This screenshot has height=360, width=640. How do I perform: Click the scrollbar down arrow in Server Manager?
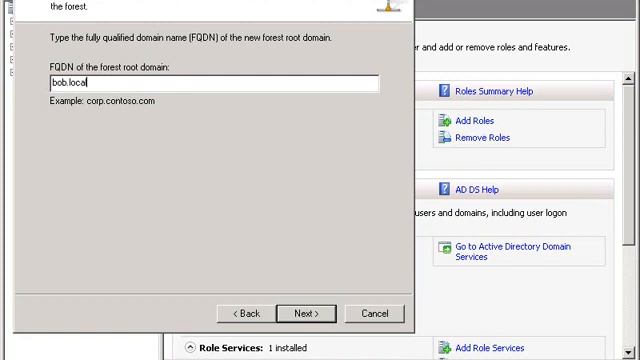click(x=628, y=352)
